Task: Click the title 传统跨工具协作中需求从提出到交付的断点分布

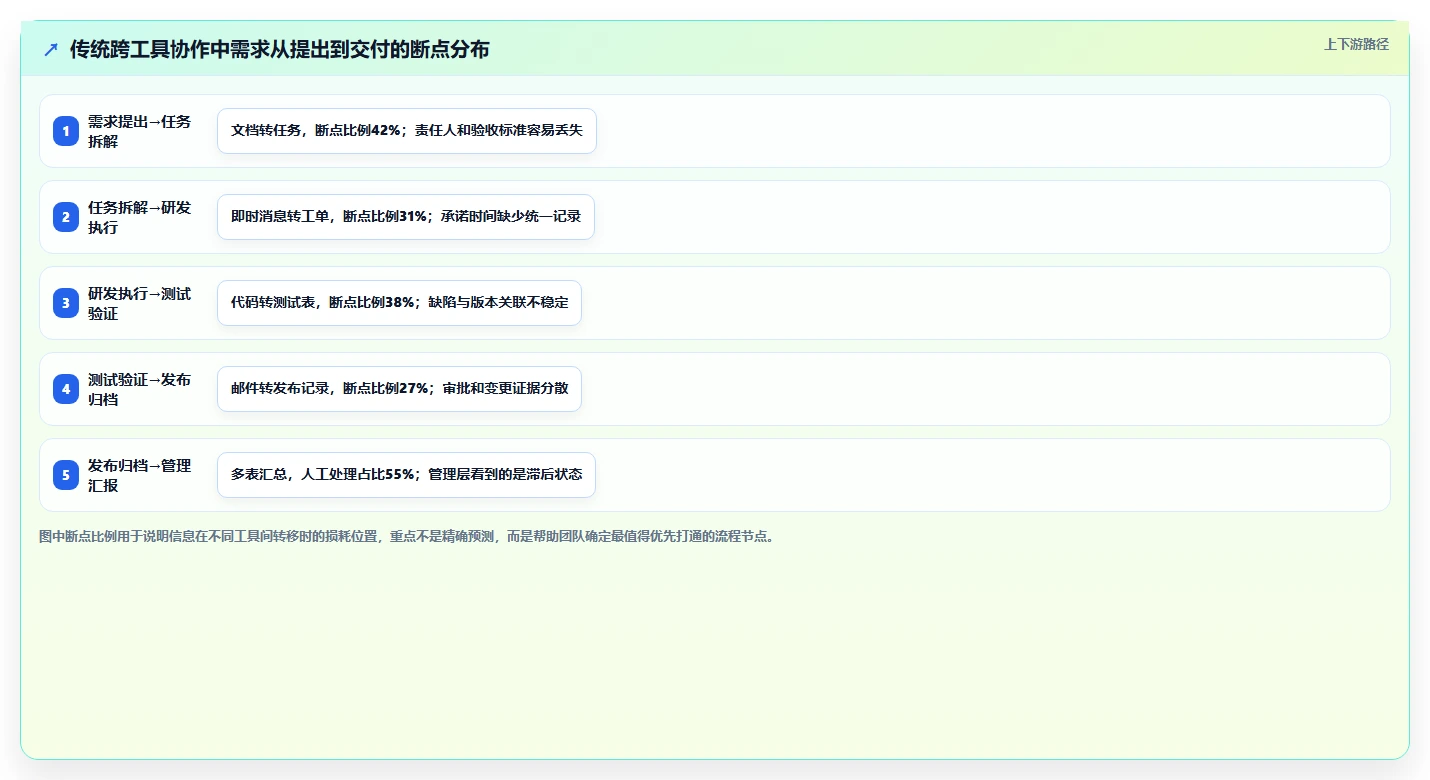Action: 279,49
